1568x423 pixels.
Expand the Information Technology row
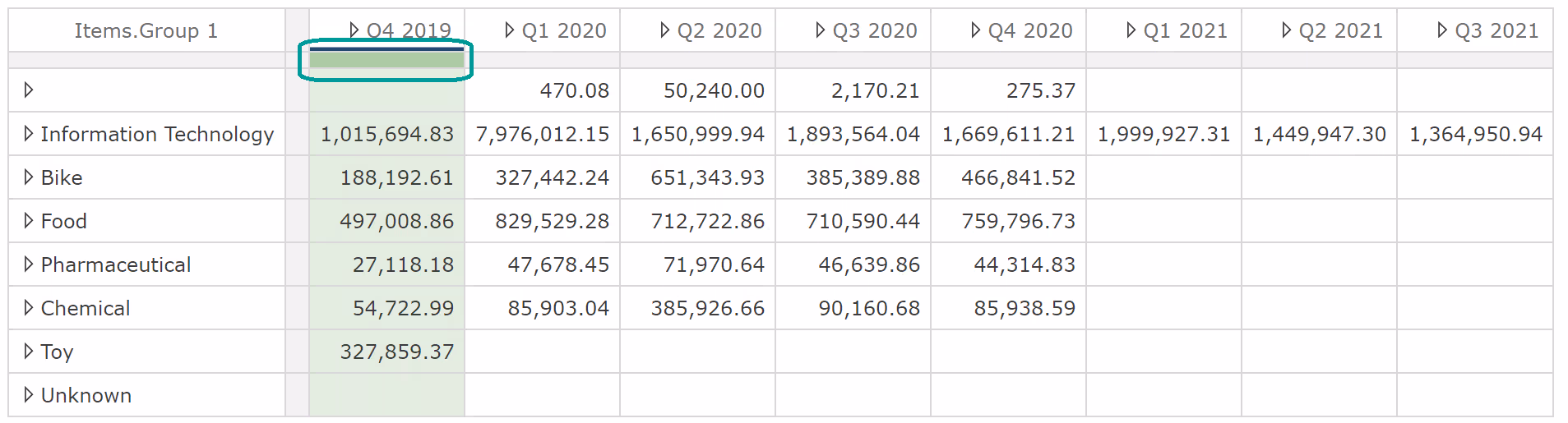point(29,134)
